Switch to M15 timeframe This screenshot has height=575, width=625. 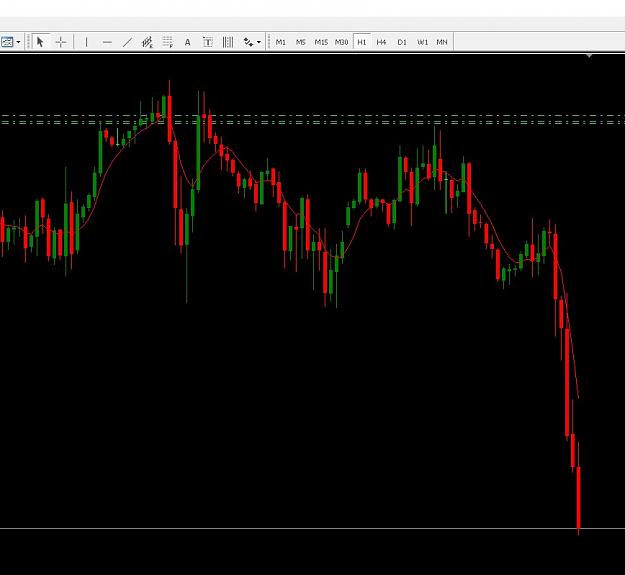click(321, 42)
